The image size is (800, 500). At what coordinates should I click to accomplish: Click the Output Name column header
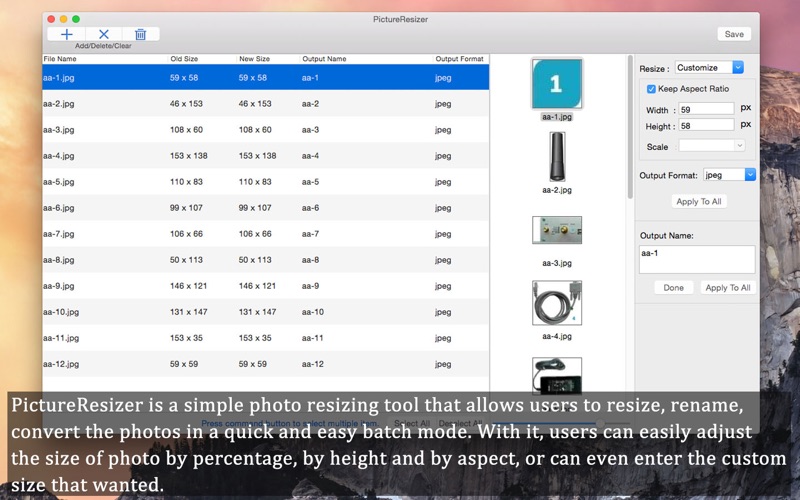tap(324, 59)
